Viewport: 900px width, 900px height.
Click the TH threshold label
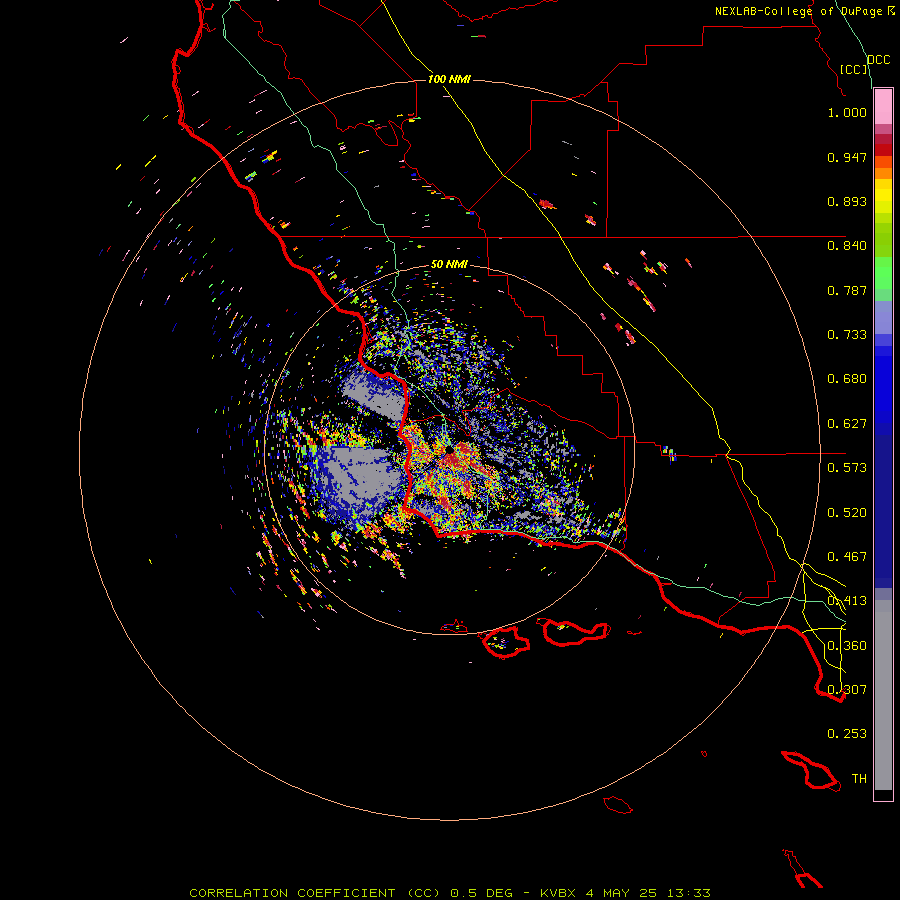pyautogui.click(x=859, y=779)
